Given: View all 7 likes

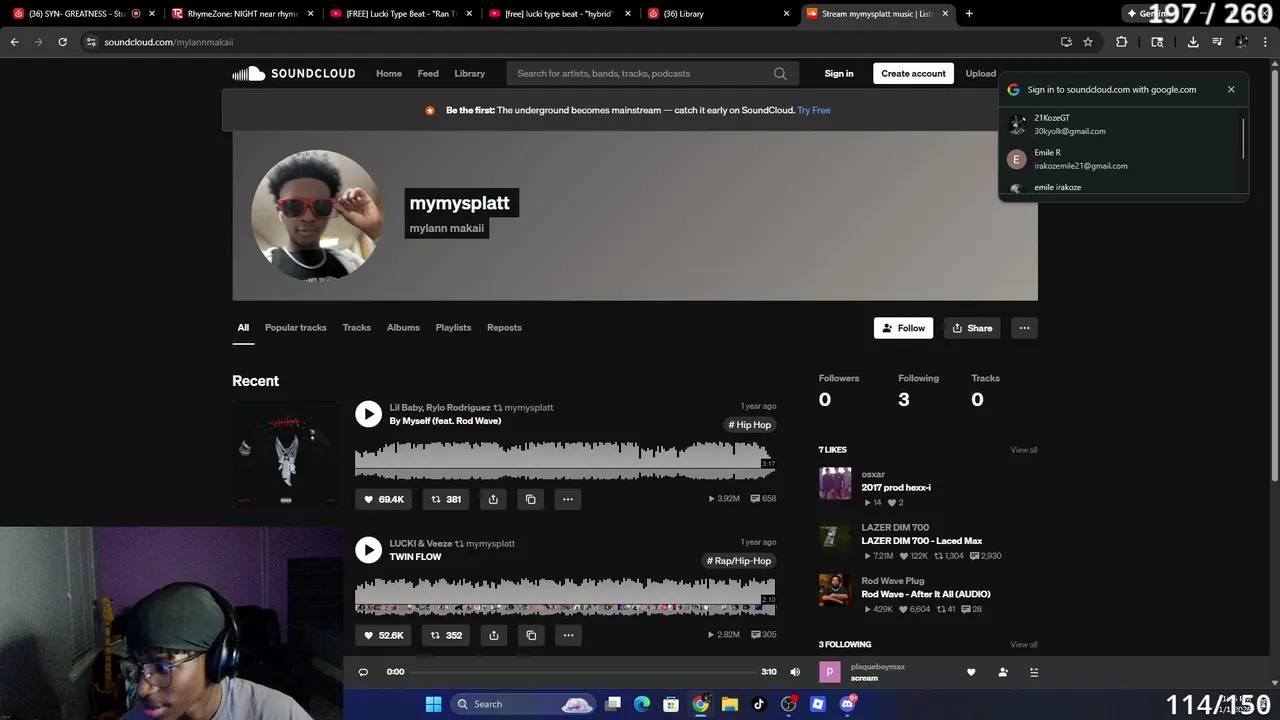Looking at the screenshot, I should [1023, 450].
